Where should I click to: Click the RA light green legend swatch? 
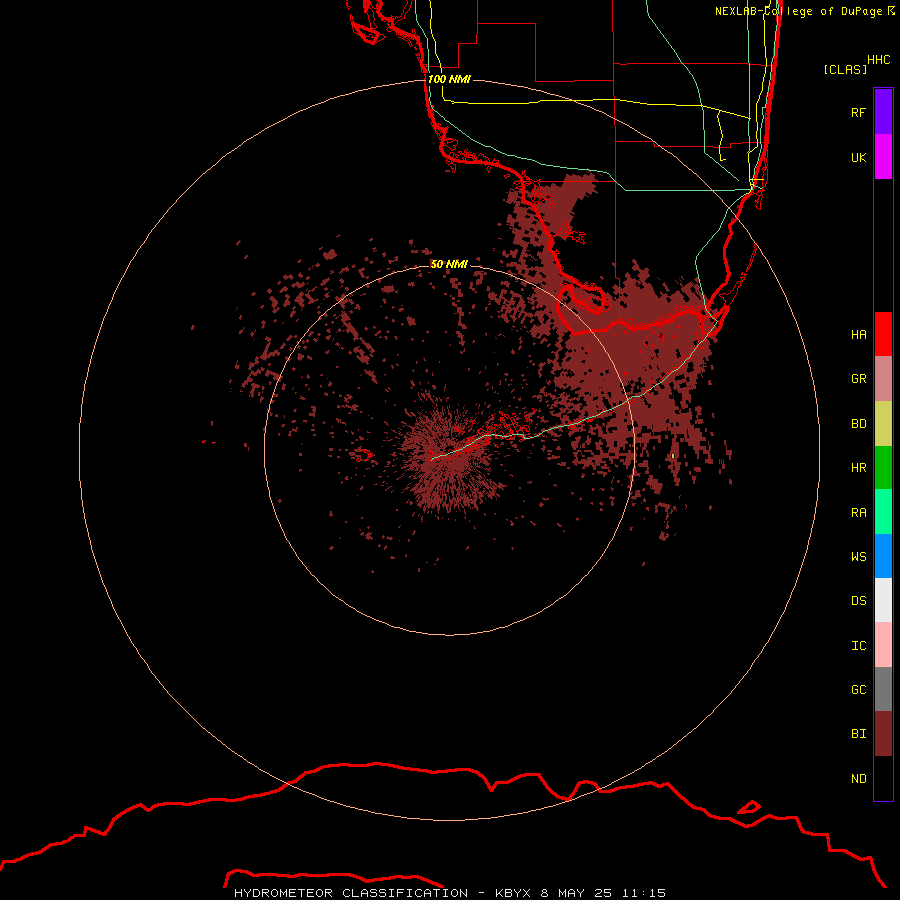point(883,512)
